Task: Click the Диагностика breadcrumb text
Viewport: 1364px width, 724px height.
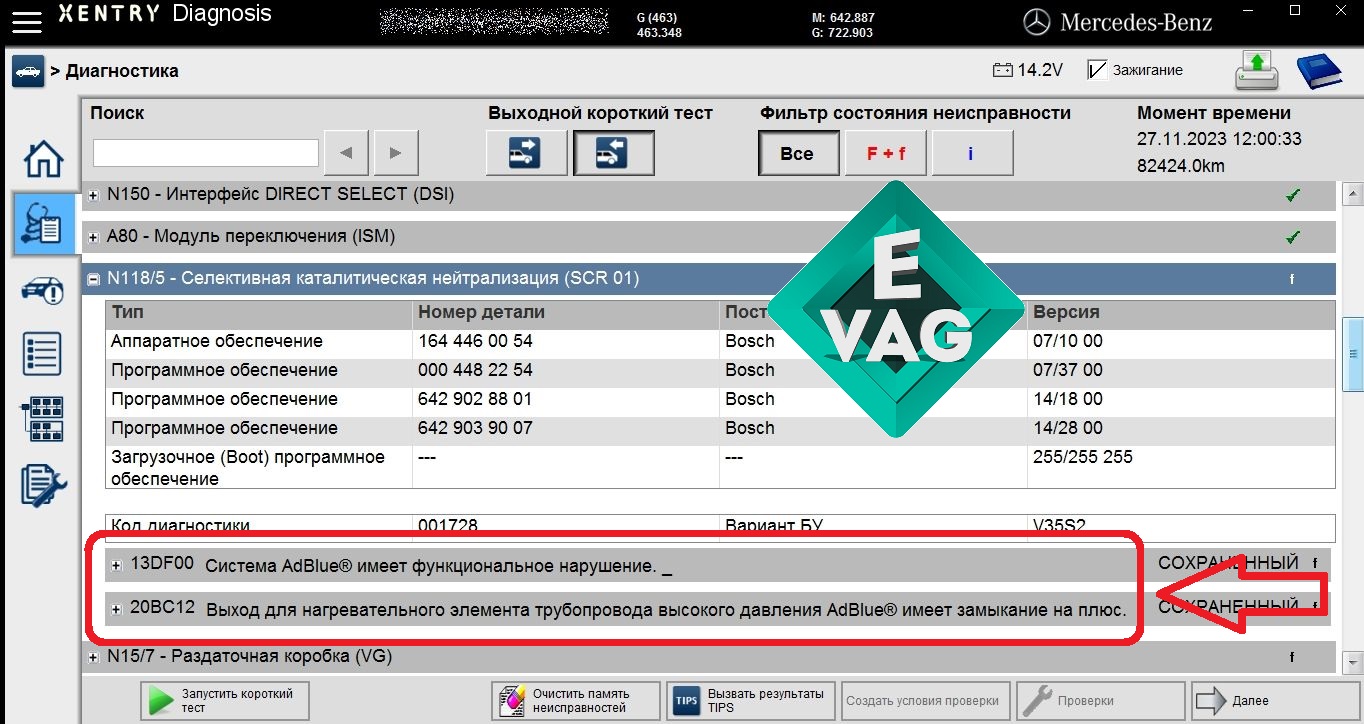Action: point(122,71)
